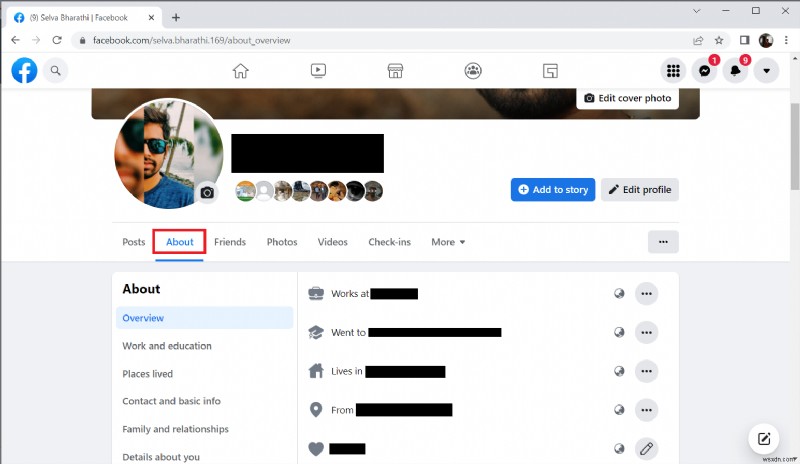
Task: Click the profile picture thumbnail
Action: (168, 153)
